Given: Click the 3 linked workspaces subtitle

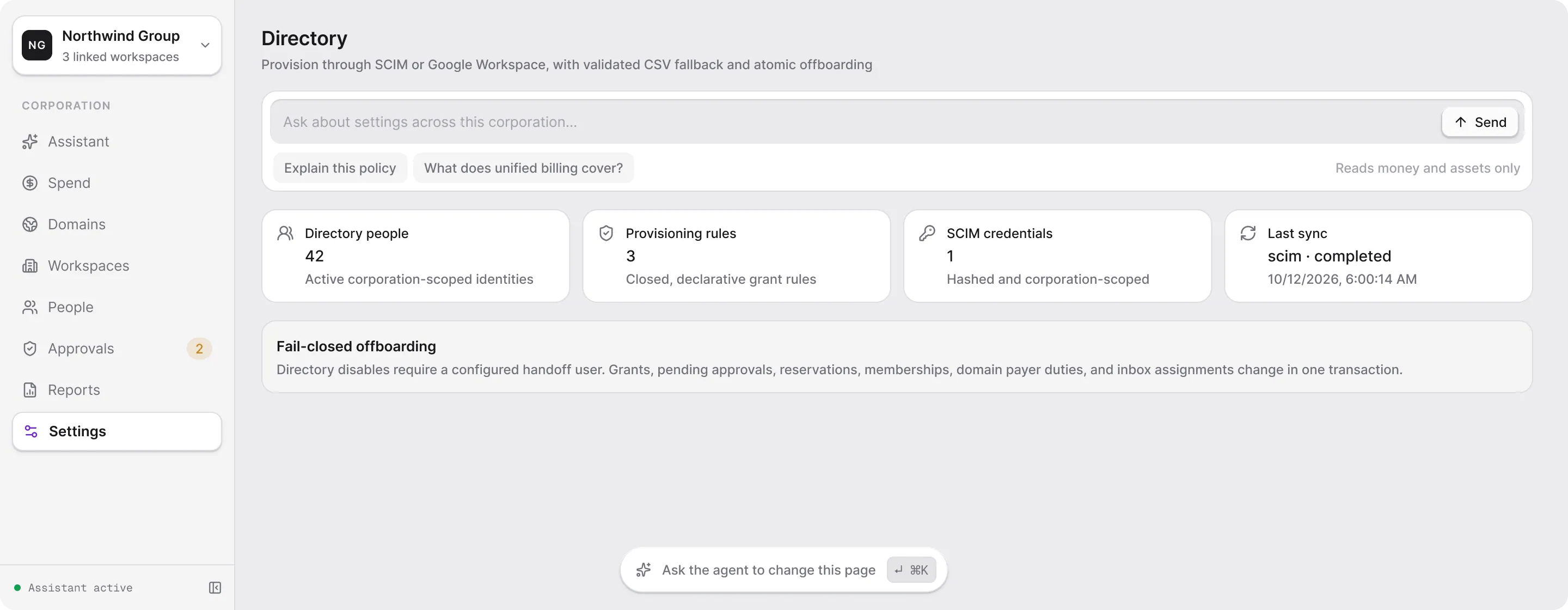Looking at the screenshot, I should (x=120, y=57).
